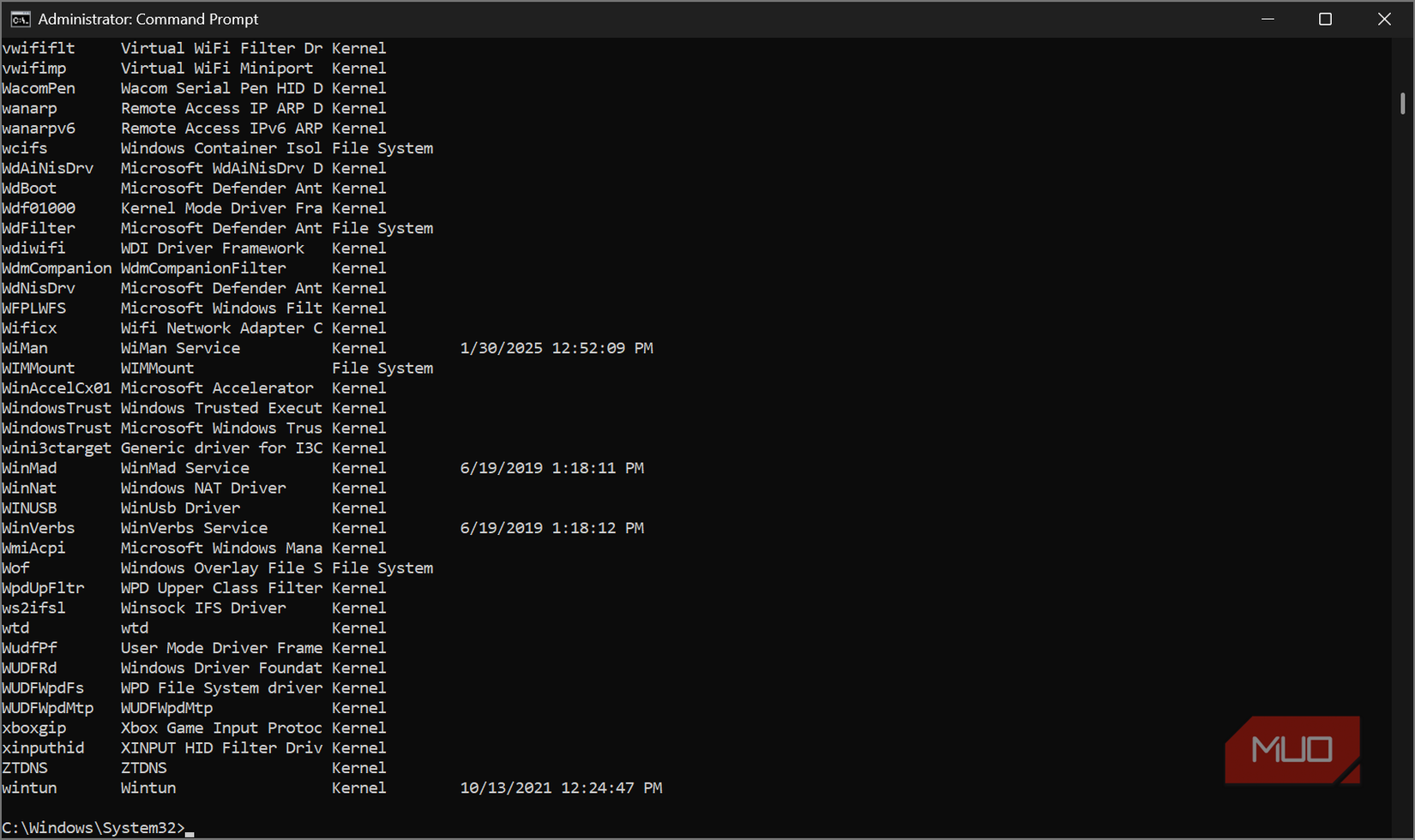Select the WpdUpFltr module name
The image size is (1415, 840).
43,589
